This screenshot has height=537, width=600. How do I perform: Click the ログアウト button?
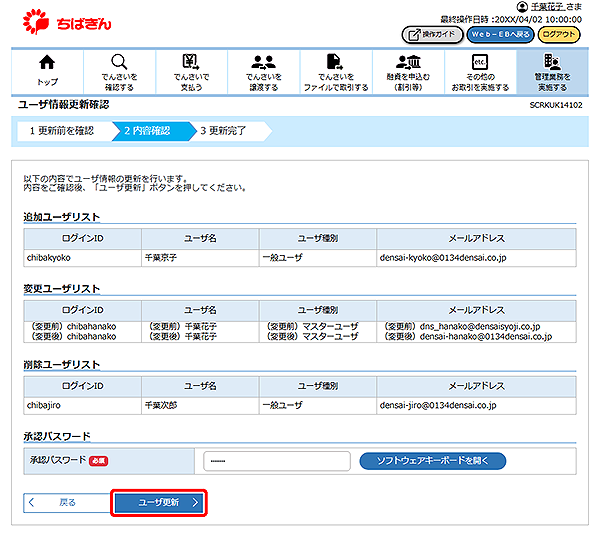(x=560, y=35)
